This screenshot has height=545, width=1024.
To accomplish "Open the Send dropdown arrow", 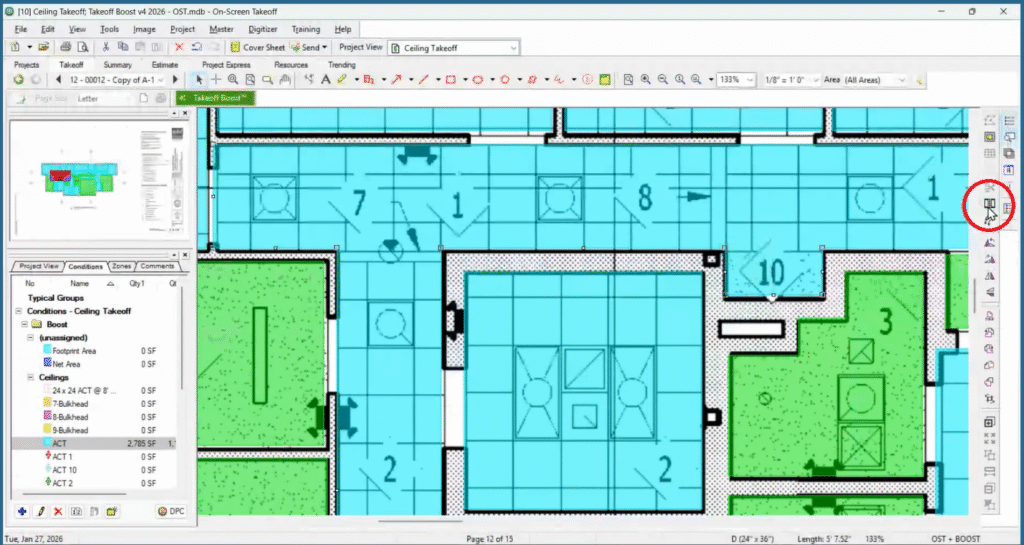I will (x=325, y=47).
